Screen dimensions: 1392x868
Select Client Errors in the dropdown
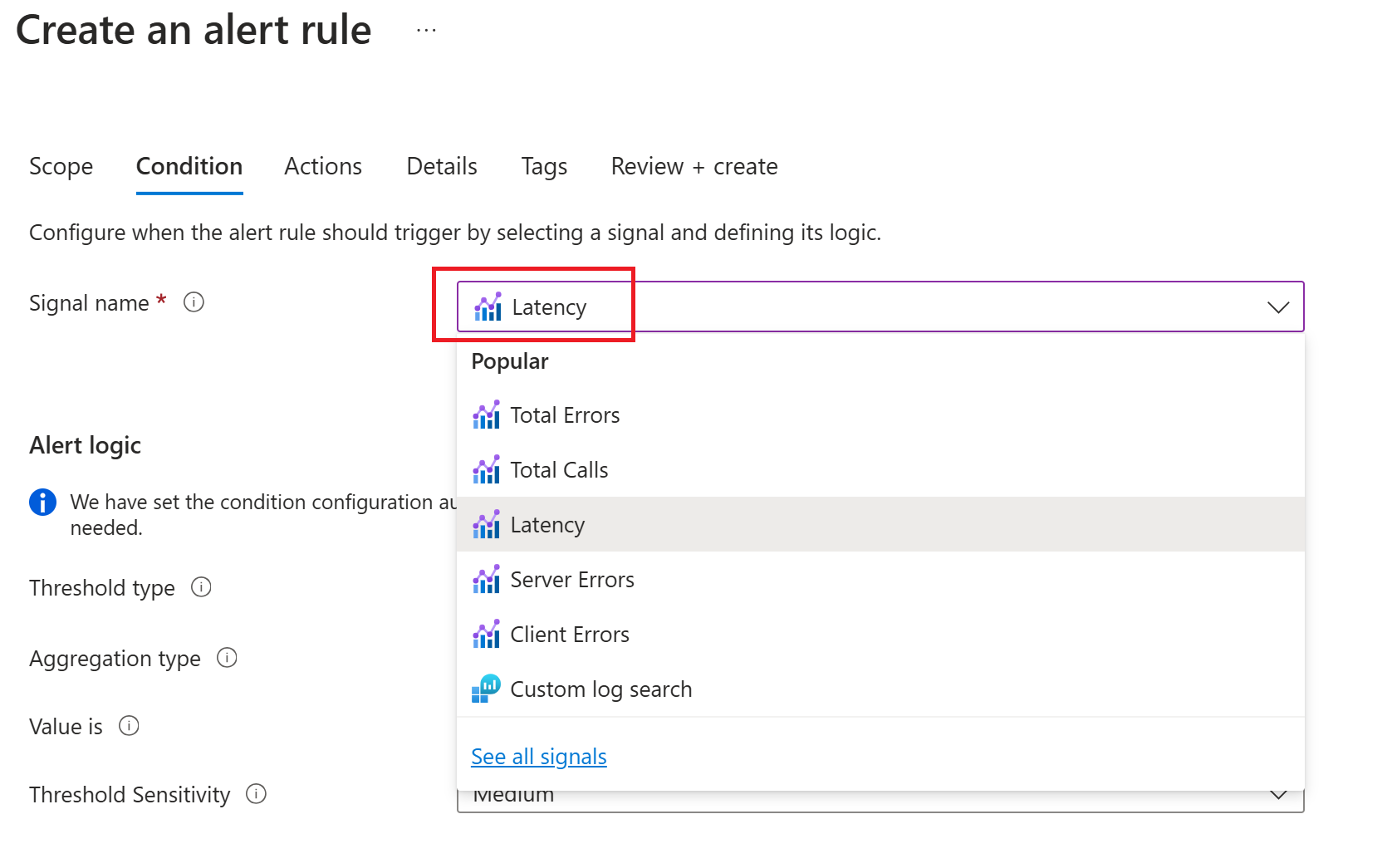point(569,635)
